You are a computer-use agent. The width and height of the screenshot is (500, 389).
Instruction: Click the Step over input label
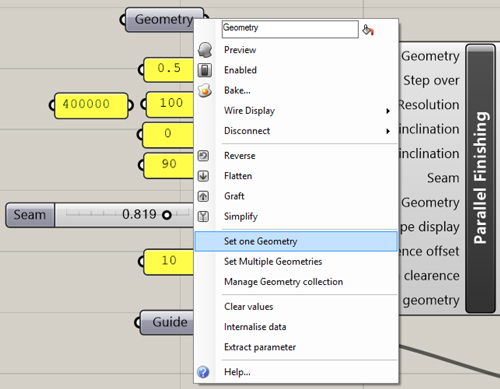[x=431, y=80]
